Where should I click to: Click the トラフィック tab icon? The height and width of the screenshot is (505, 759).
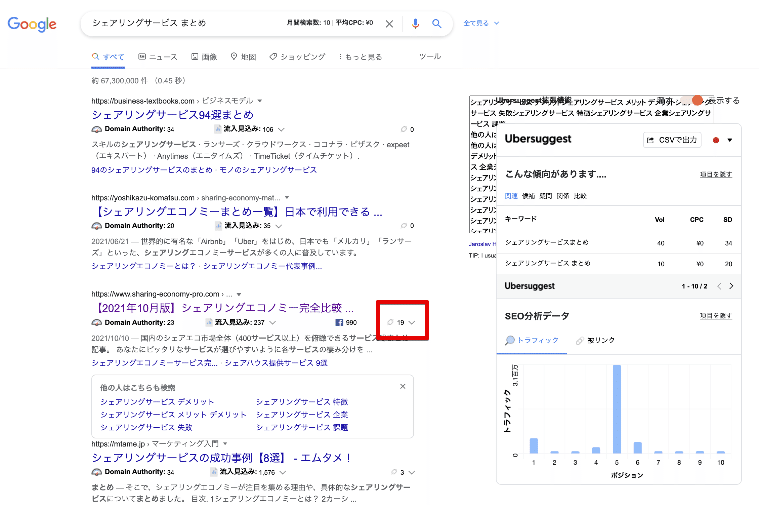point(510,340)
